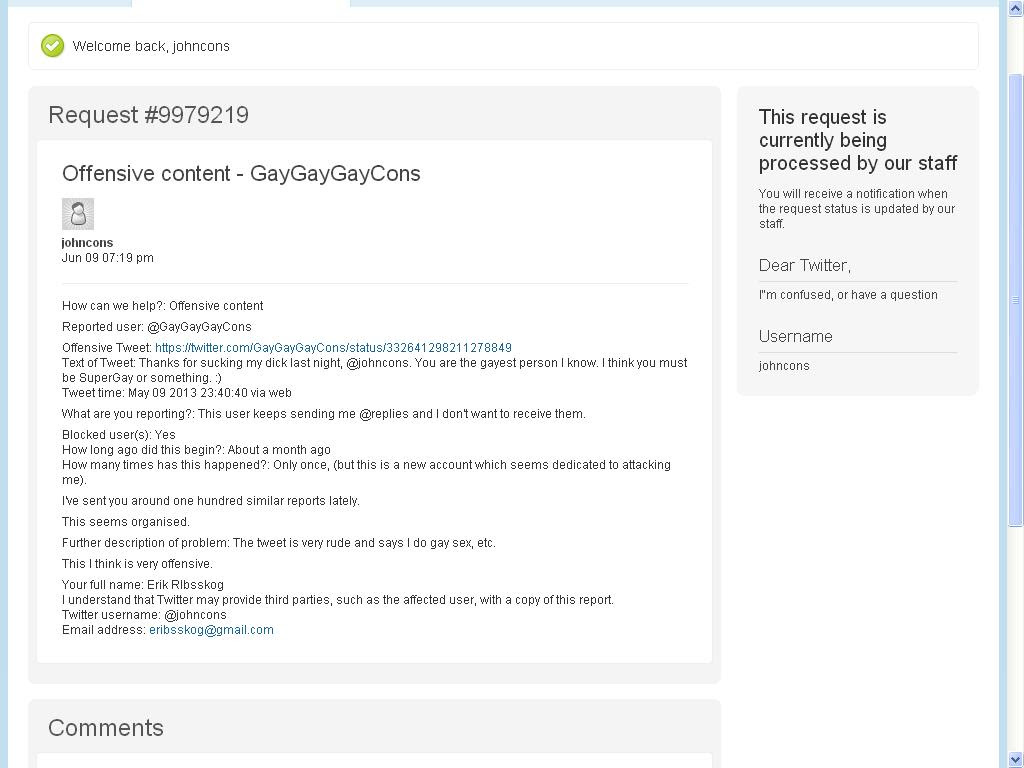Click the Dear Twitter, sidebar label
Screen dimensions: 1024x768
pyautogui.click(x=805, y=265)
